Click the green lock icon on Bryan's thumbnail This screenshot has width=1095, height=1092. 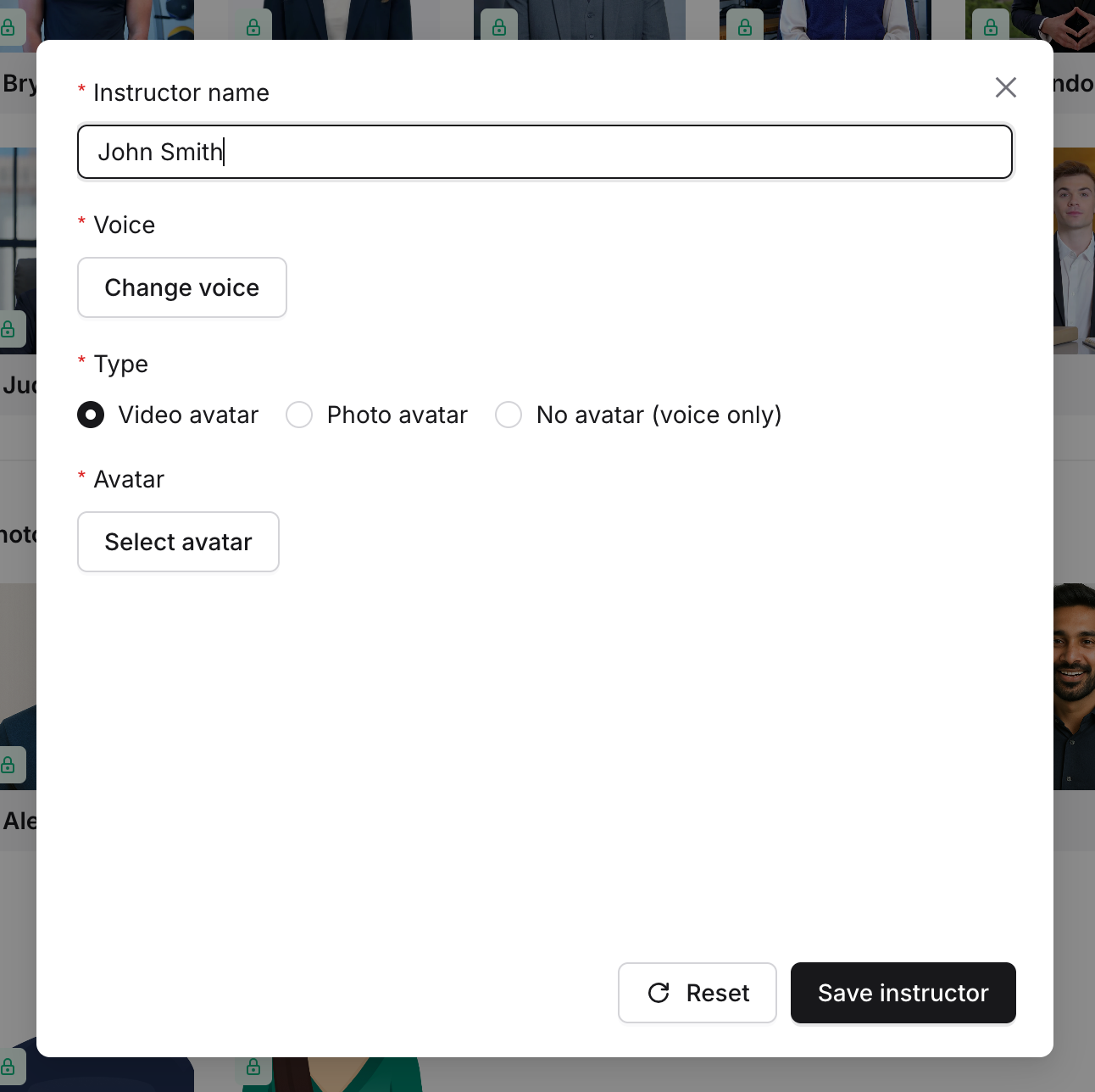[x=9, y=26]
